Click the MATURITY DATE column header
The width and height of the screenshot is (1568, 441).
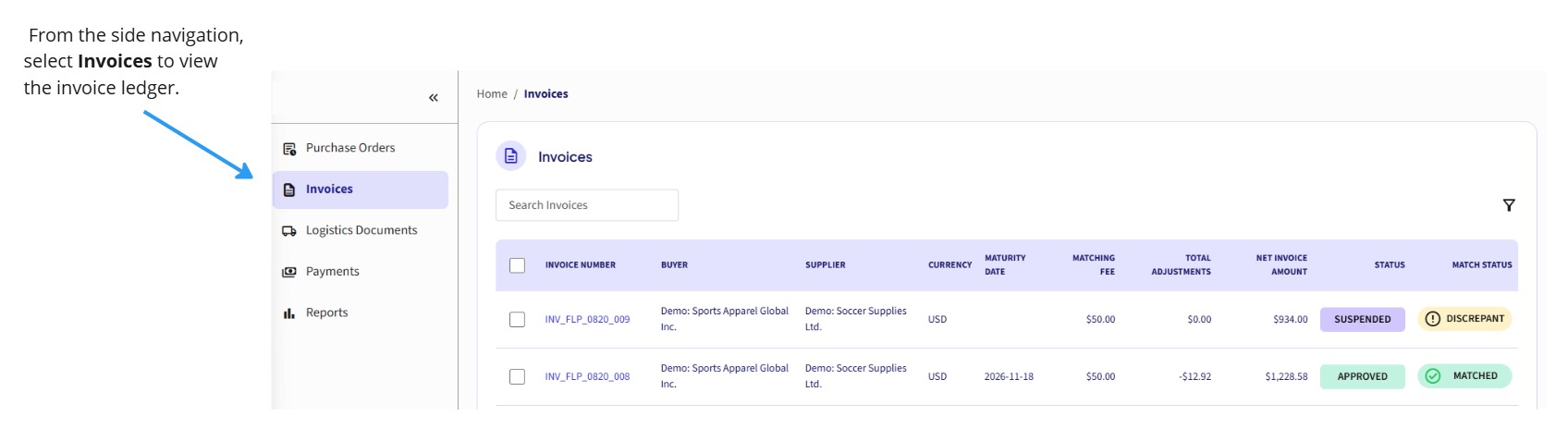(1005, 265)
